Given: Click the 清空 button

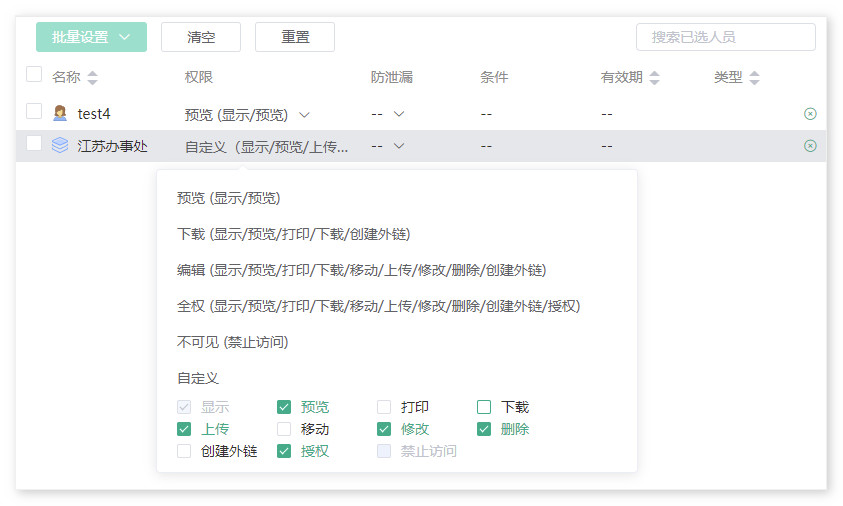Looking at the screenshot, I should pos(201,37).
